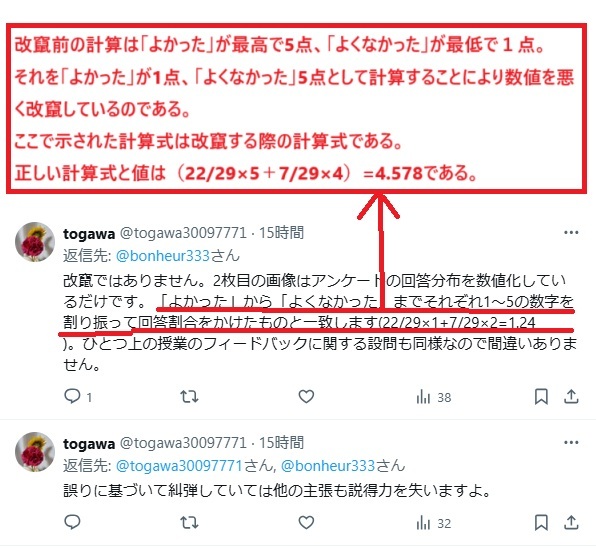Bookmark the first togawa tweet
The height and width of the screenshot is (552, 596).
click(541, 397)
